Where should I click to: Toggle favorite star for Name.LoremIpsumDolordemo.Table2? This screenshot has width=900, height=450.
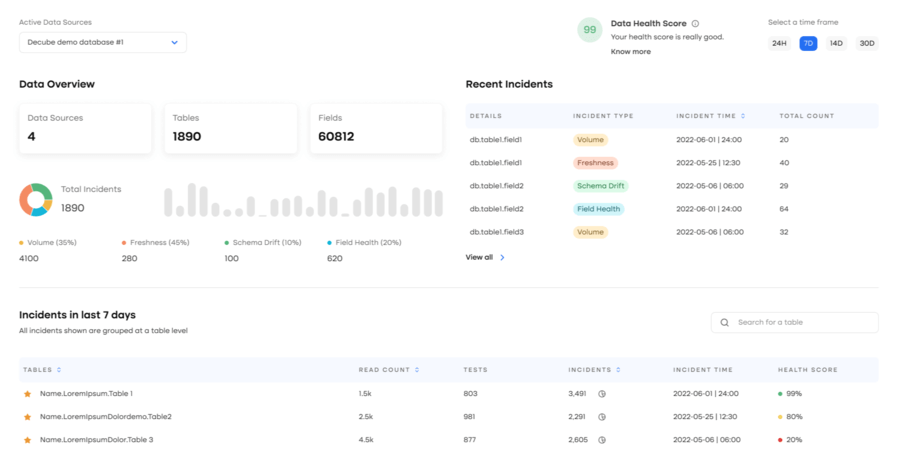point(27,417)
